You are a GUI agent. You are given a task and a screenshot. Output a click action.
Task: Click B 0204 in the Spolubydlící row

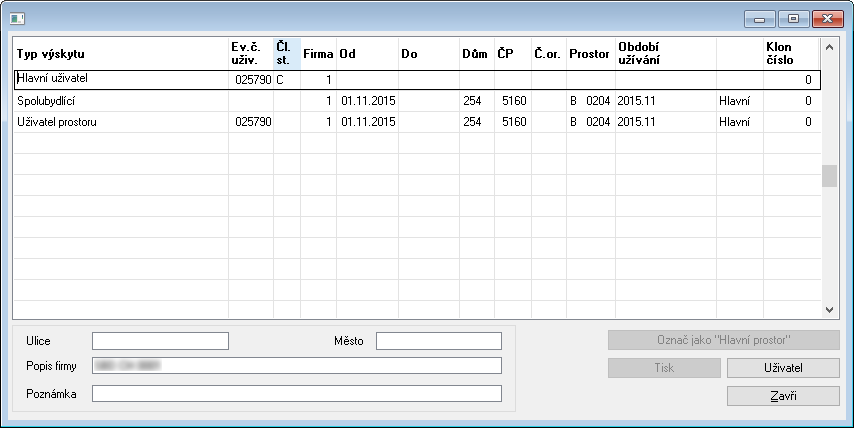pos(590,101)
